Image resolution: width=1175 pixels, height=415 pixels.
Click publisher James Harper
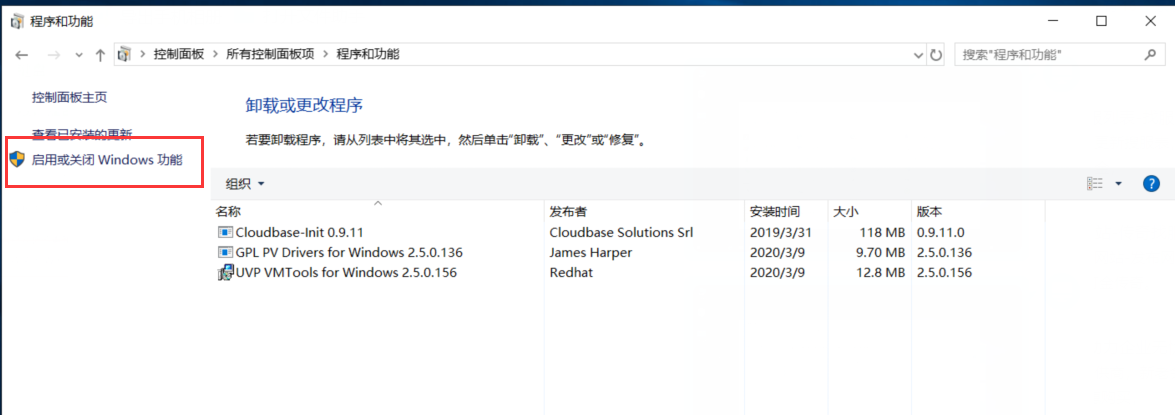[590, 252]
